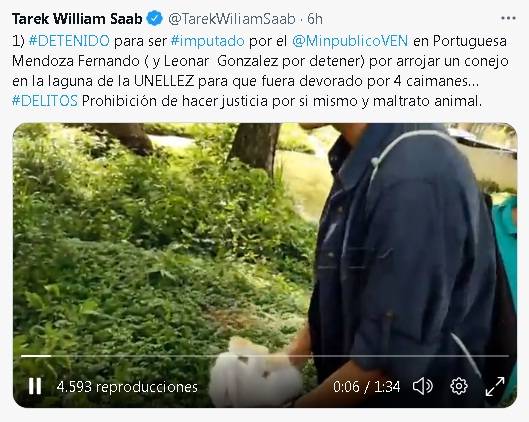Viewport: 529px width, 422px height.
Task: Click the 6h tweet timestamp
Action: pos(315,19)
